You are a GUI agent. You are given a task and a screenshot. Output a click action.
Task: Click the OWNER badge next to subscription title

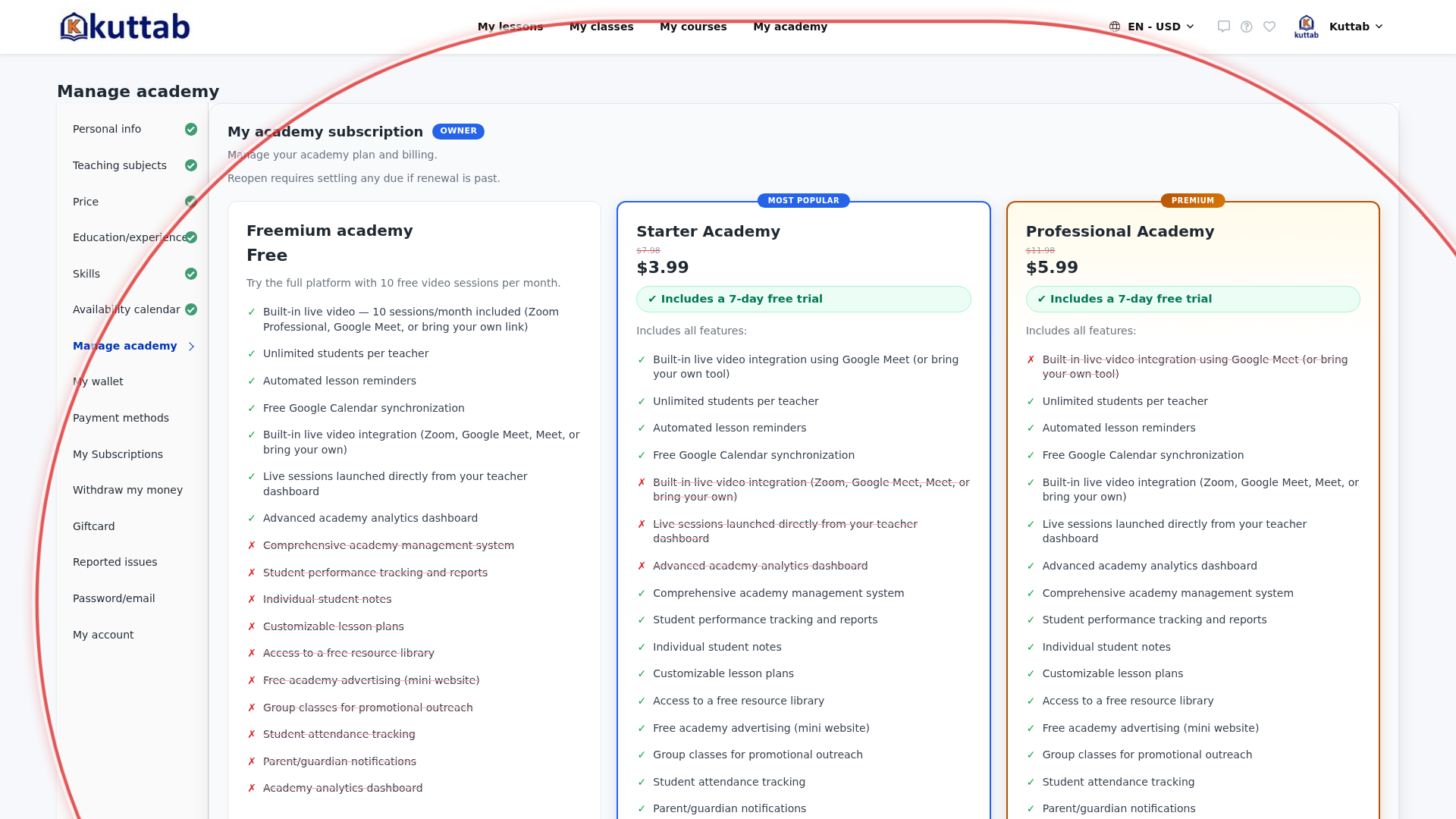coord(458,131)
